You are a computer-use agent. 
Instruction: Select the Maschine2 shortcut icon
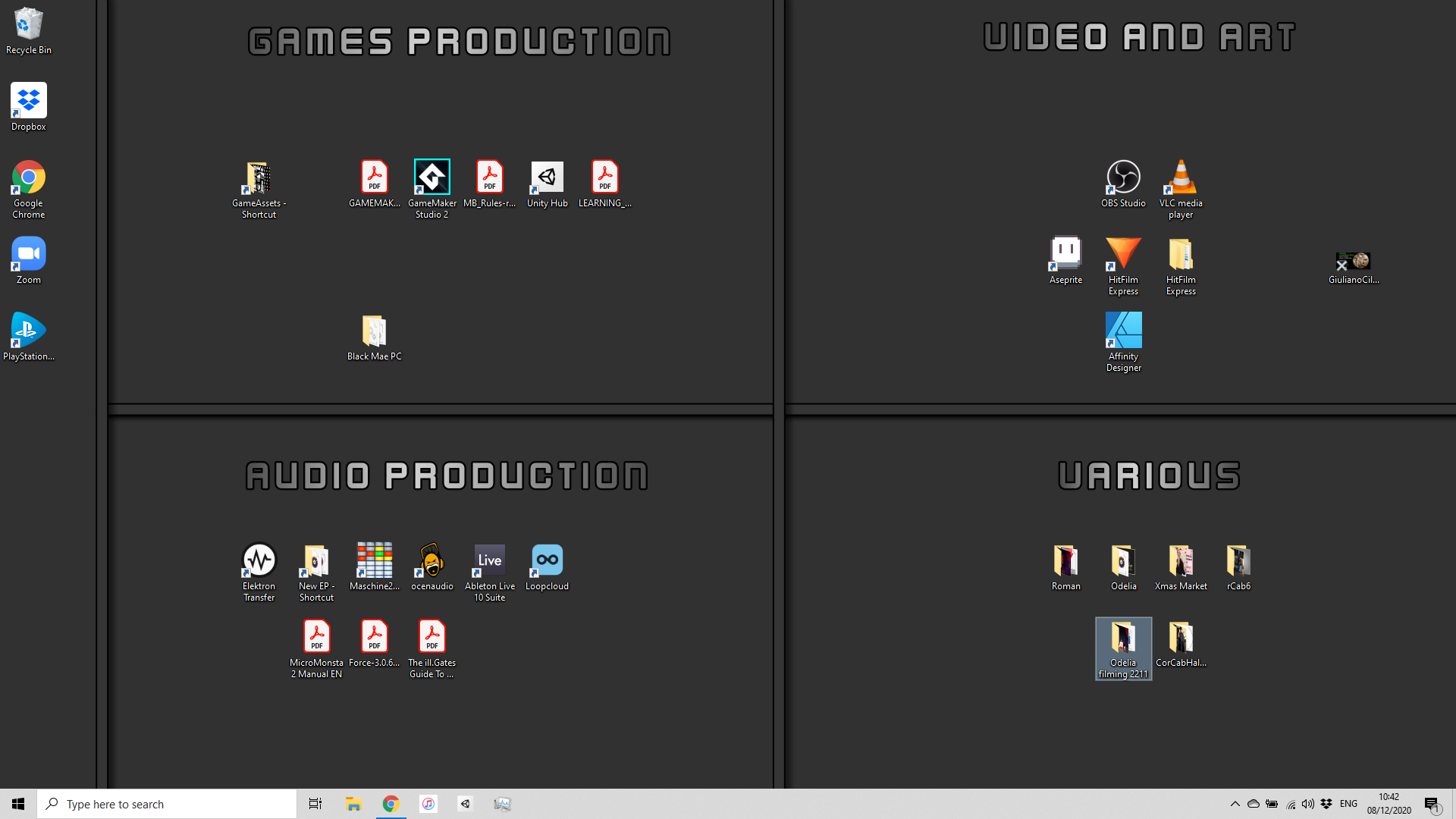point(374,560)
